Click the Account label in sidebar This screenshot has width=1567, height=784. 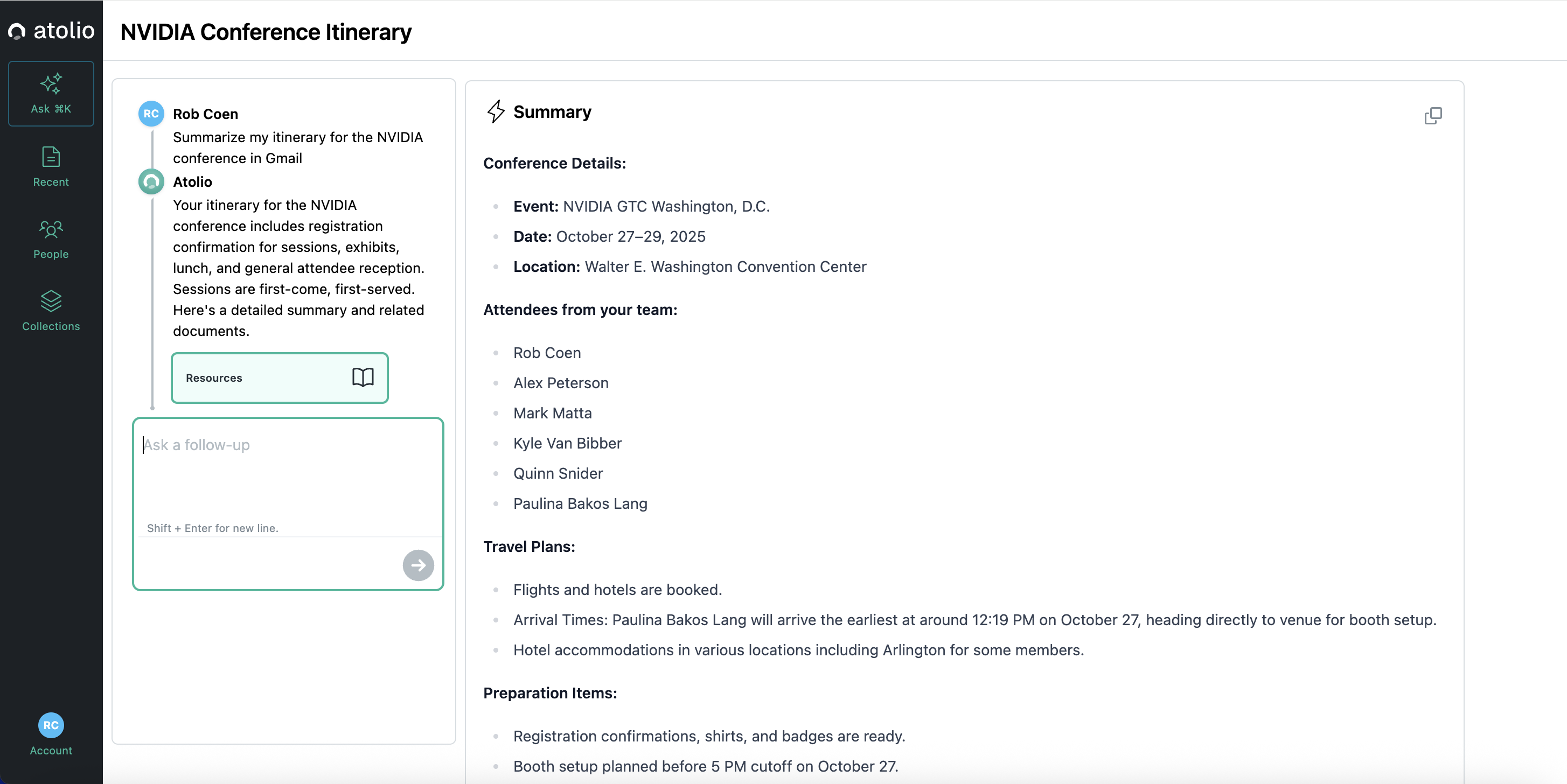pos(51,751)
